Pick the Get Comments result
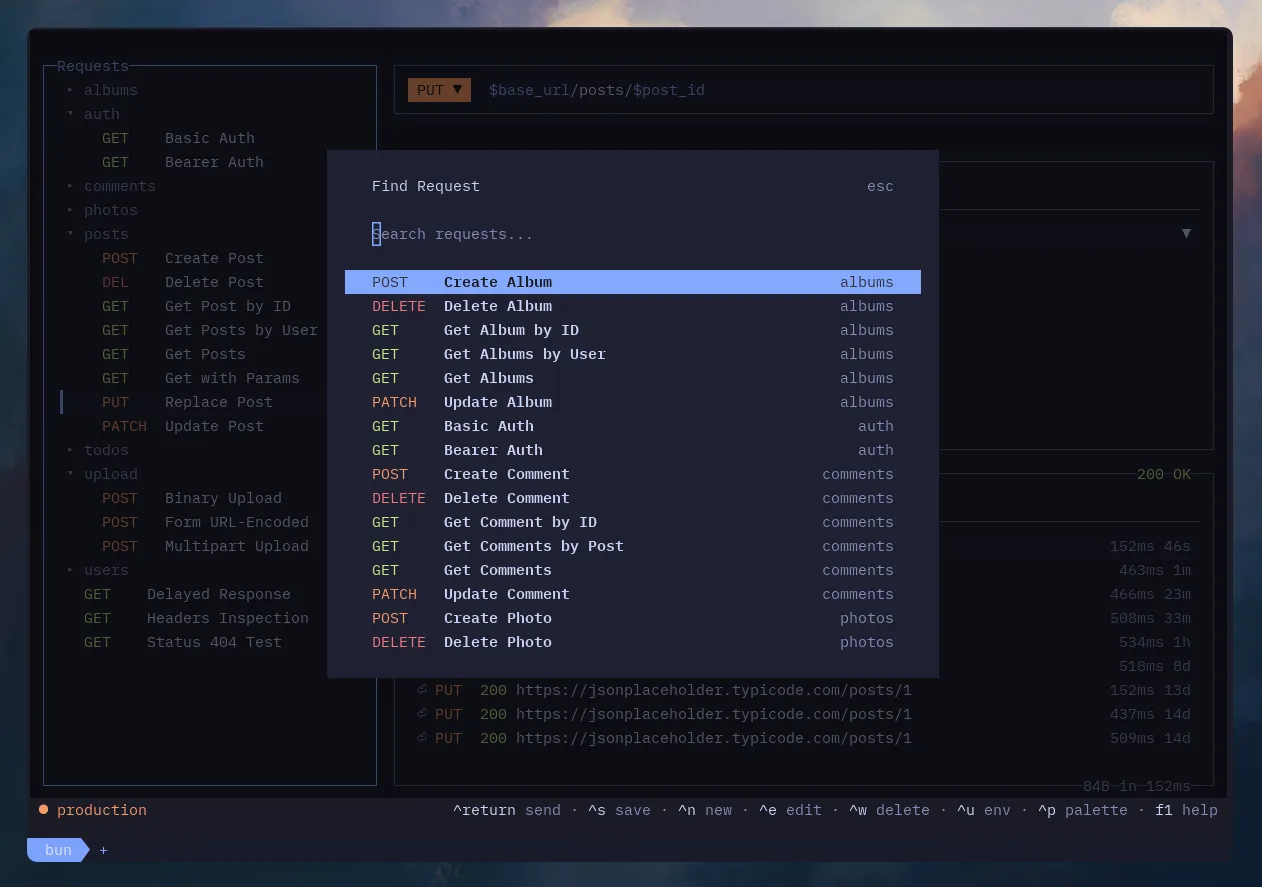Viewport: 1262px width, 887px height. [x=632, y=570]
